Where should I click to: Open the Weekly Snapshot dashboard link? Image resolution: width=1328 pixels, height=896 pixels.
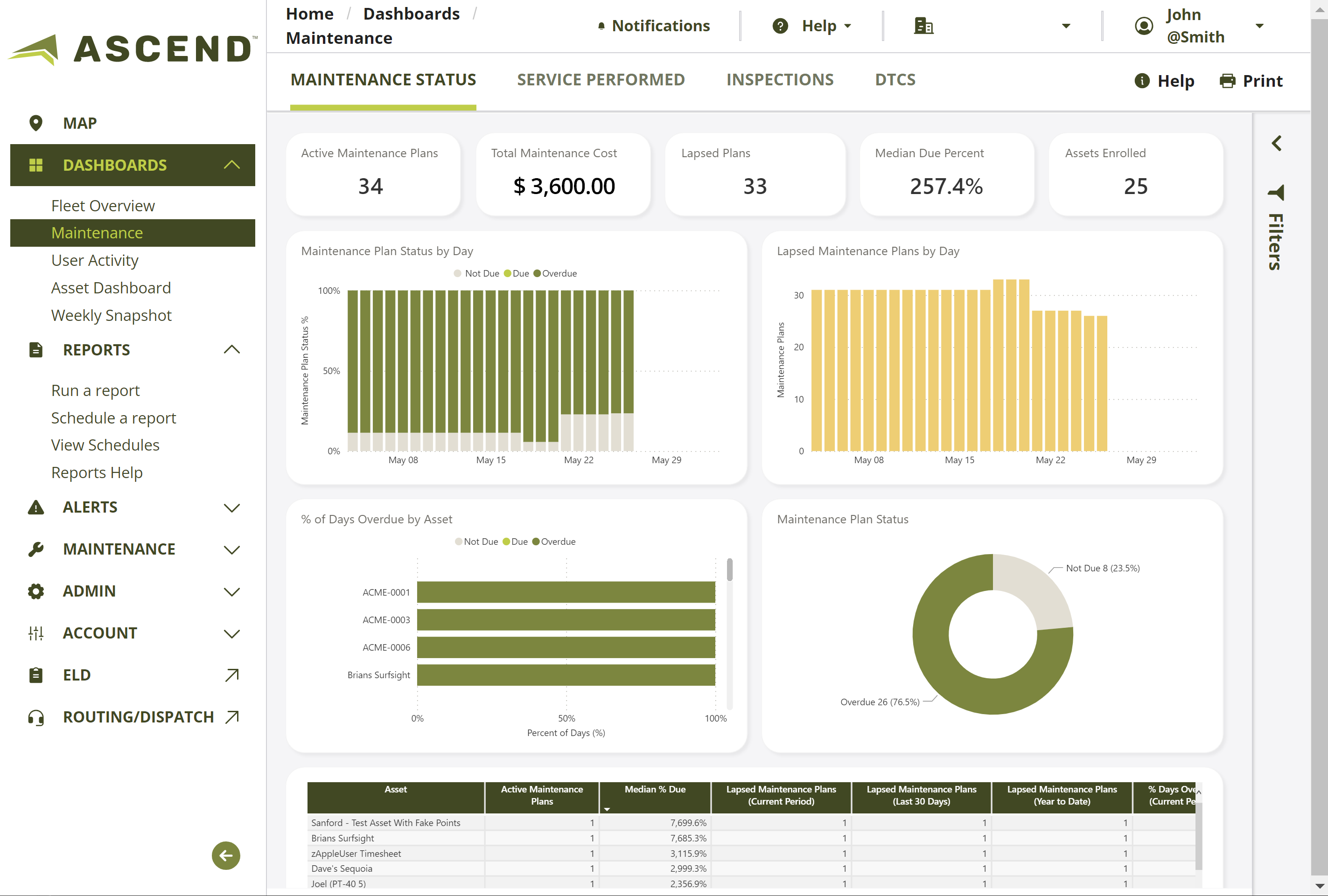point(112,315)
